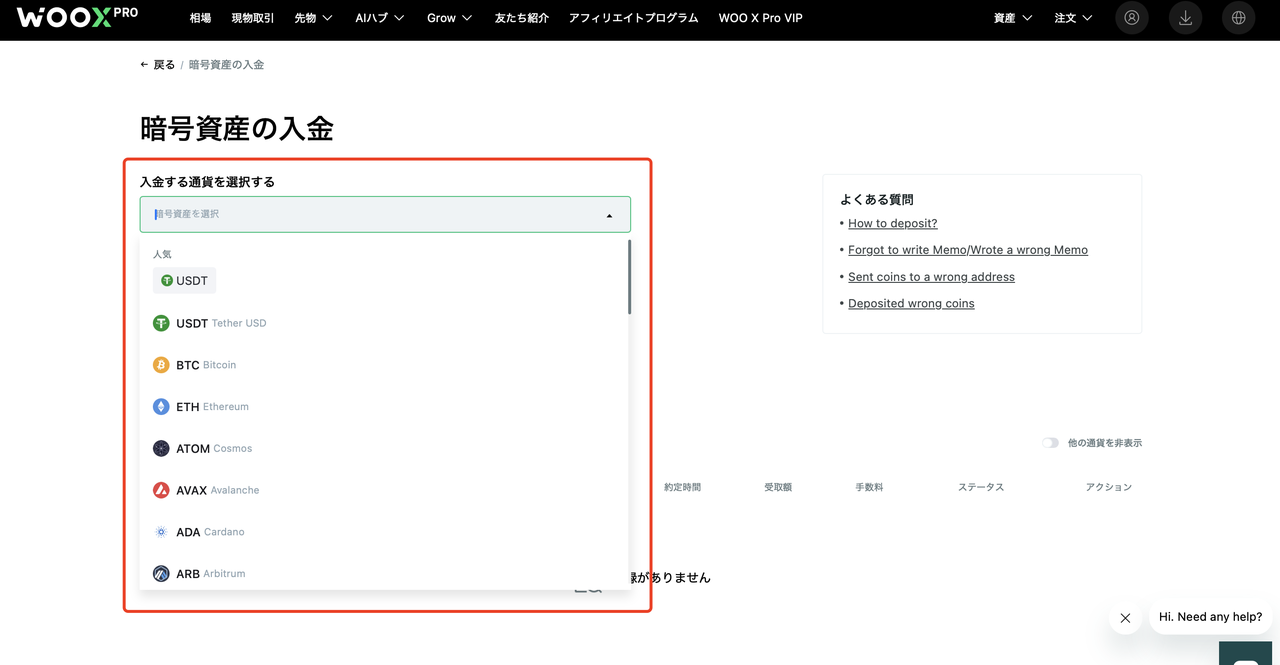This screenshot has height=665, width=1280.
Task: Expand the Grow menu
Action: coord(450,18)
